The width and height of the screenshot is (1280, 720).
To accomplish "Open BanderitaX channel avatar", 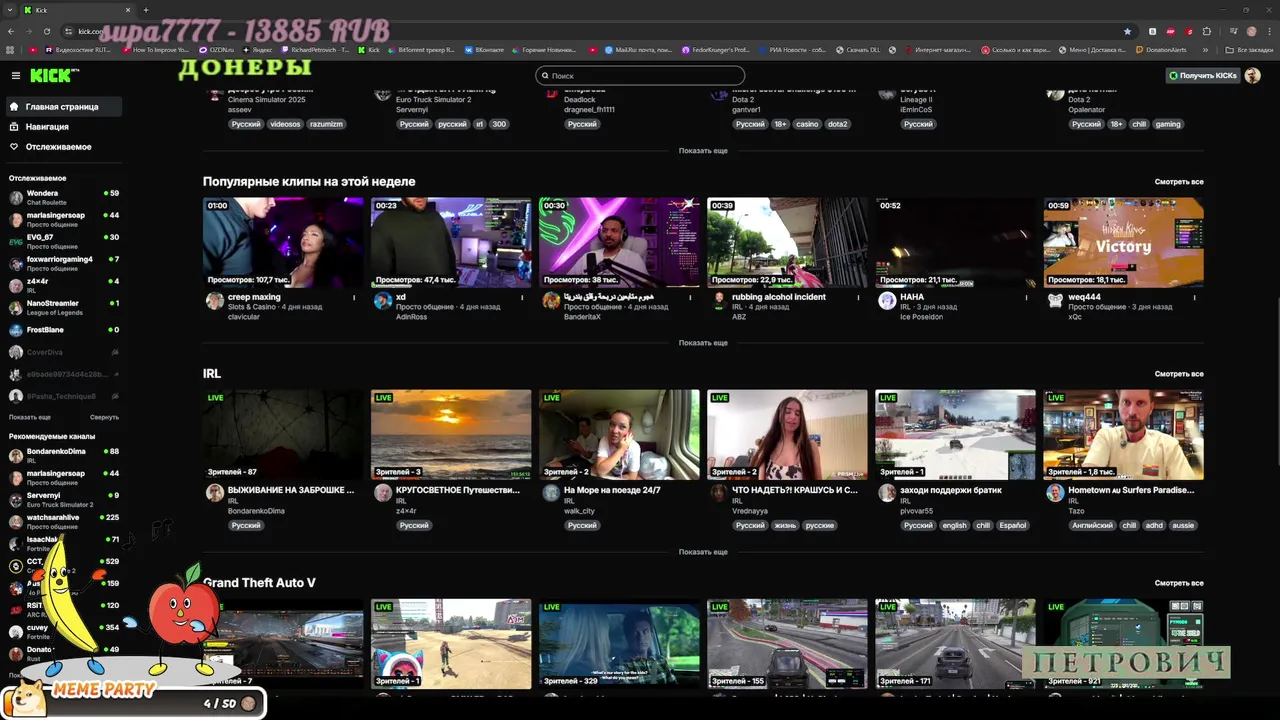I will 551,301.
